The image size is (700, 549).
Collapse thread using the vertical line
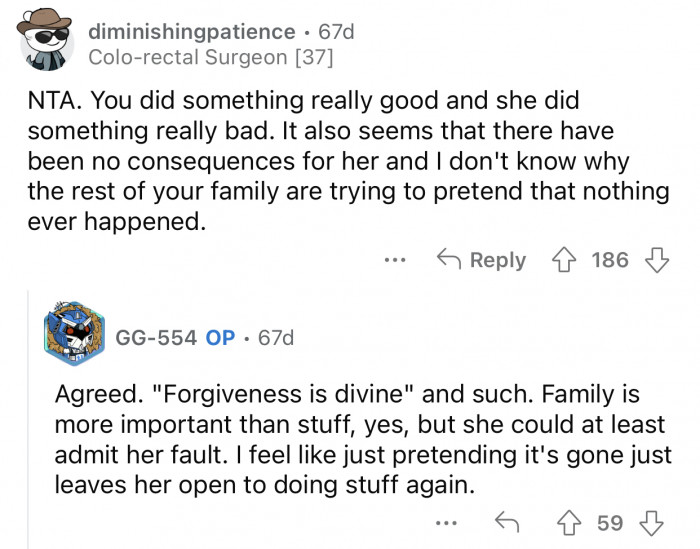[30, 420]
